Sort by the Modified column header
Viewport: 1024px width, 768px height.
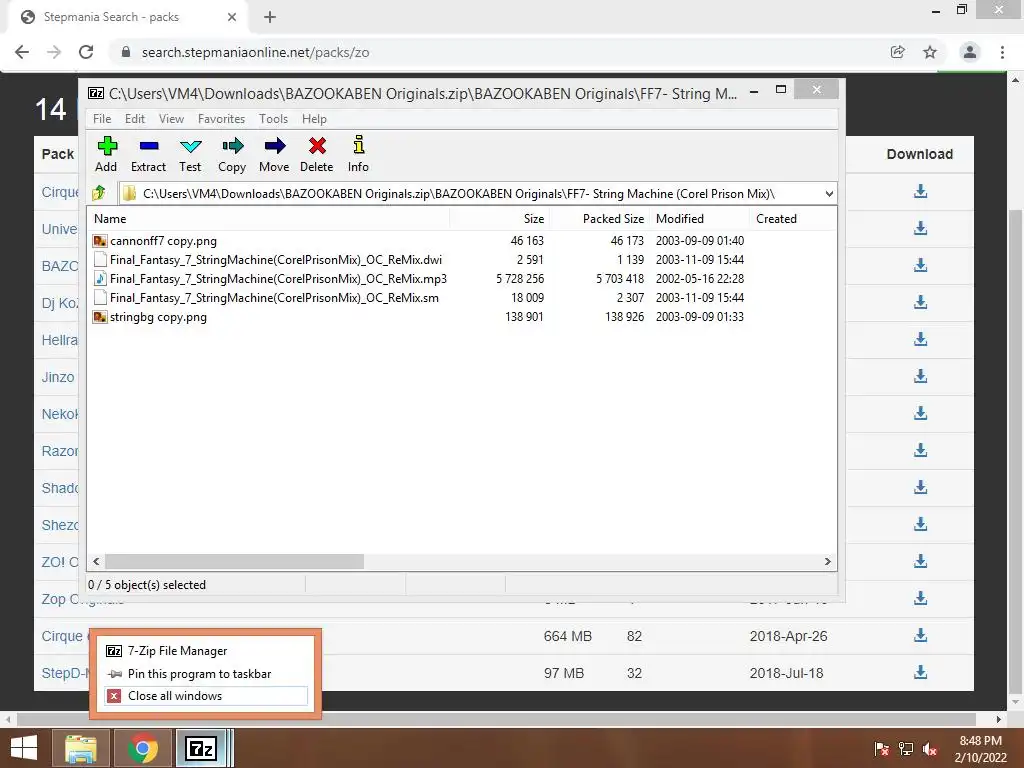pyautogui.click(x=699, y=219)
